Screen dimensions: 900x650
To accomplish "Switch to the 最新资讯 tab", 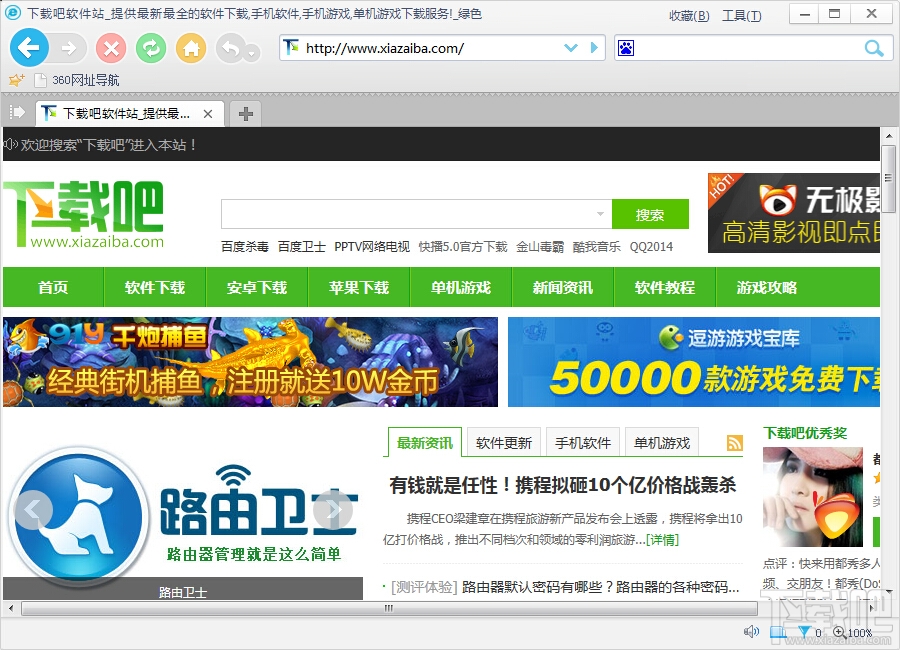I will pyautogui.click(x=425, y=443).
